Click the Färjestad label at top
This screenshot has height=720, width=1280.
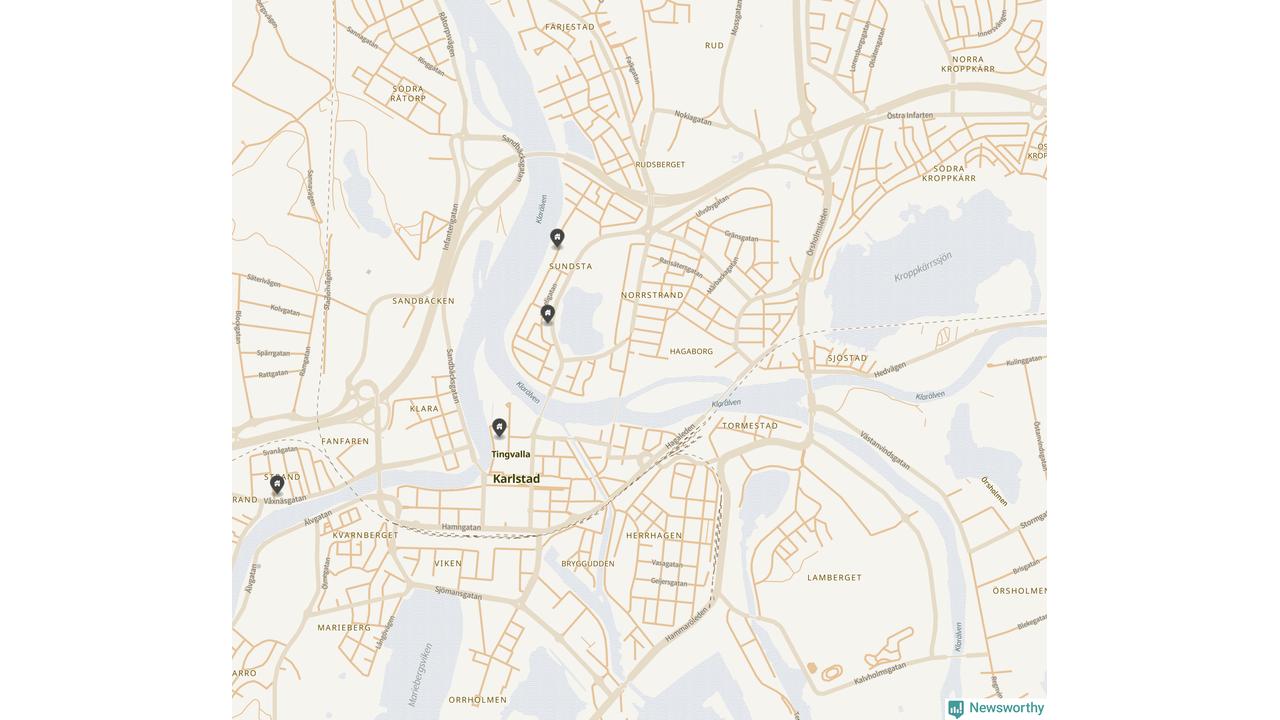[x=570, y=27]
